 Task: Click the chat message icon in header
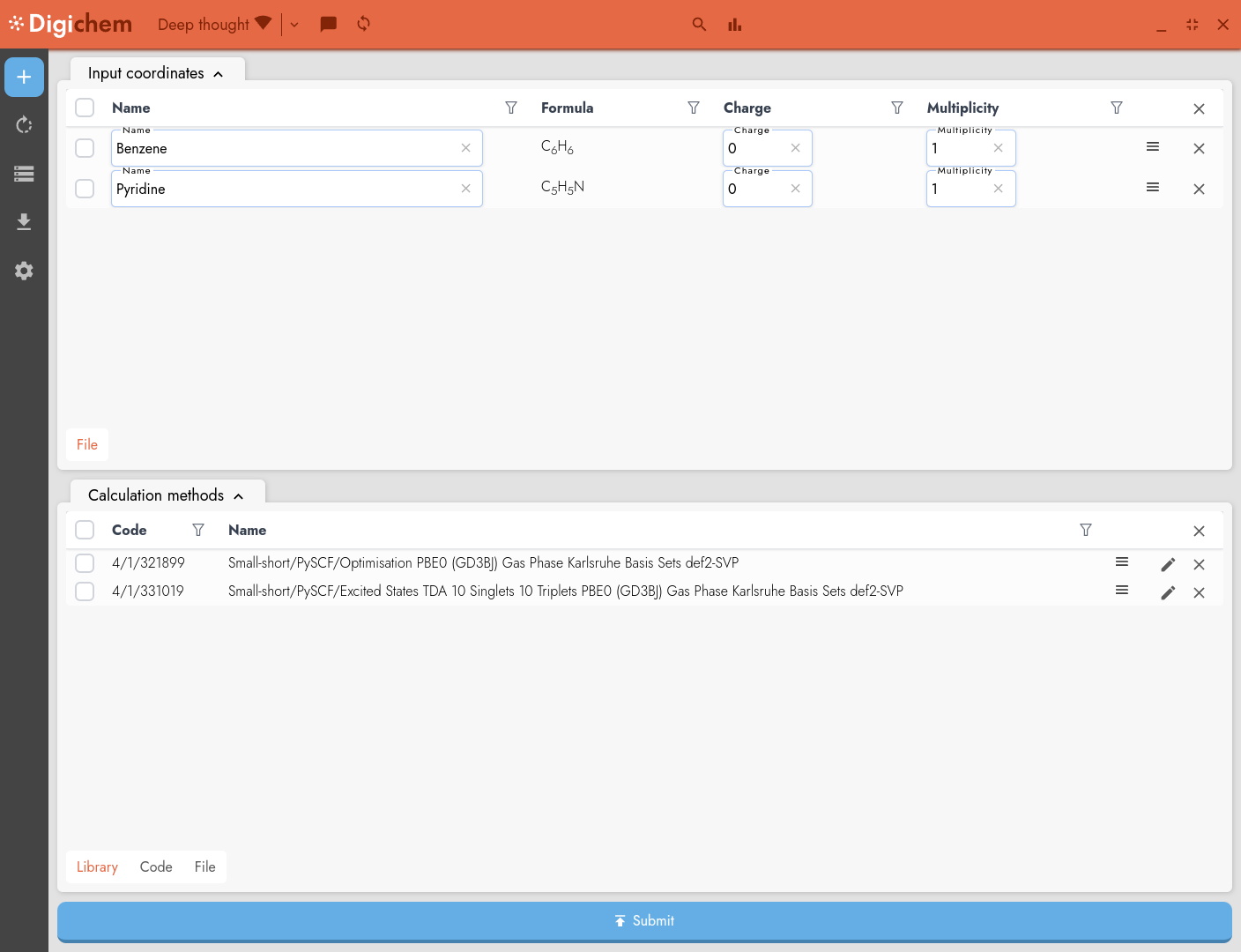pyautogui.click(x=328, y=25)
